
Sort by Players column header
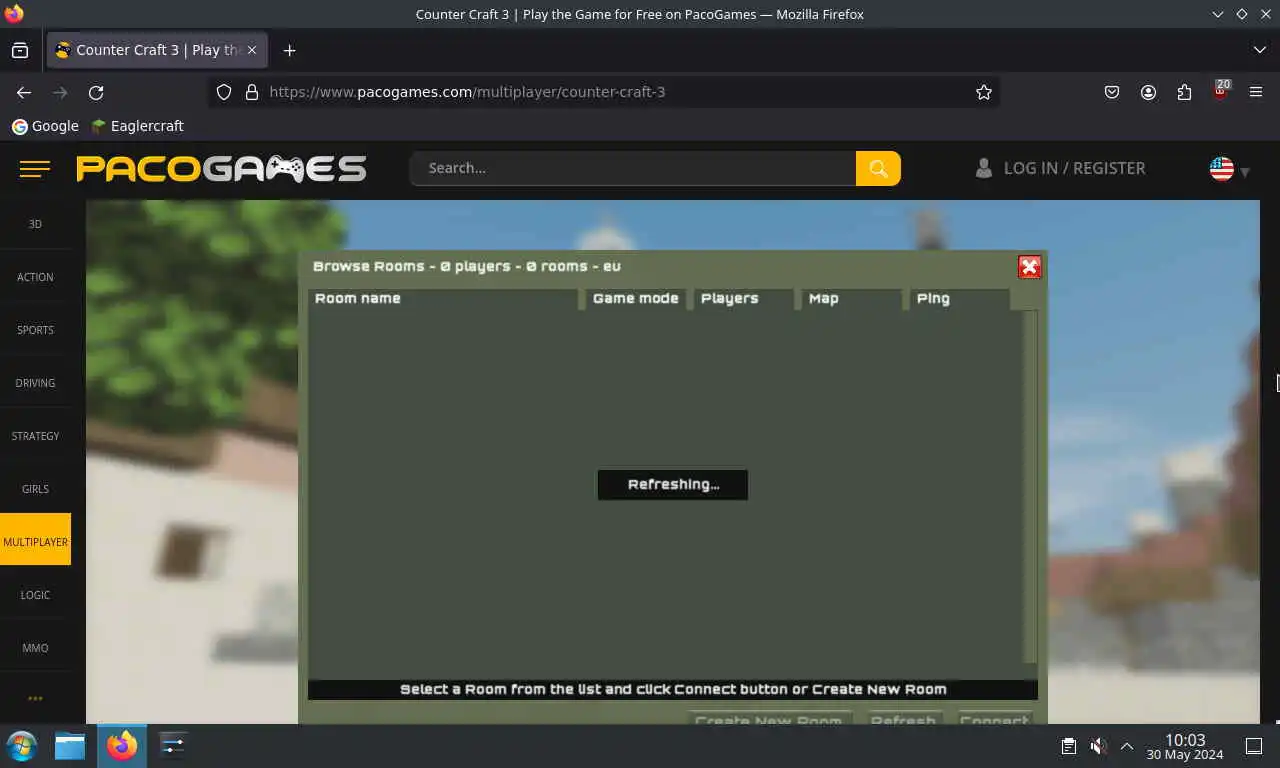tap(743, 299)
